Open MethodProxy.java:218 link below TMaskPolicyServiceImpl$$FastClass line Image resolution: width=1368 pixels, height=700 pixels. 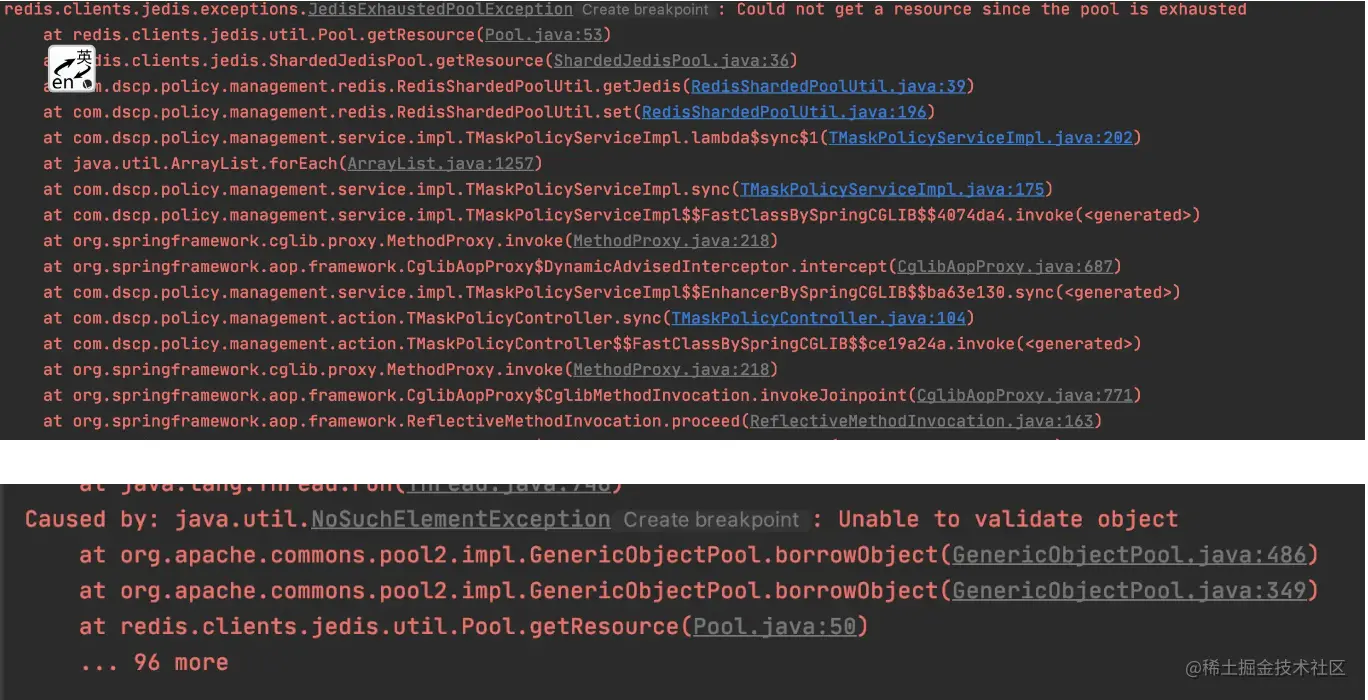click(671, 241)
